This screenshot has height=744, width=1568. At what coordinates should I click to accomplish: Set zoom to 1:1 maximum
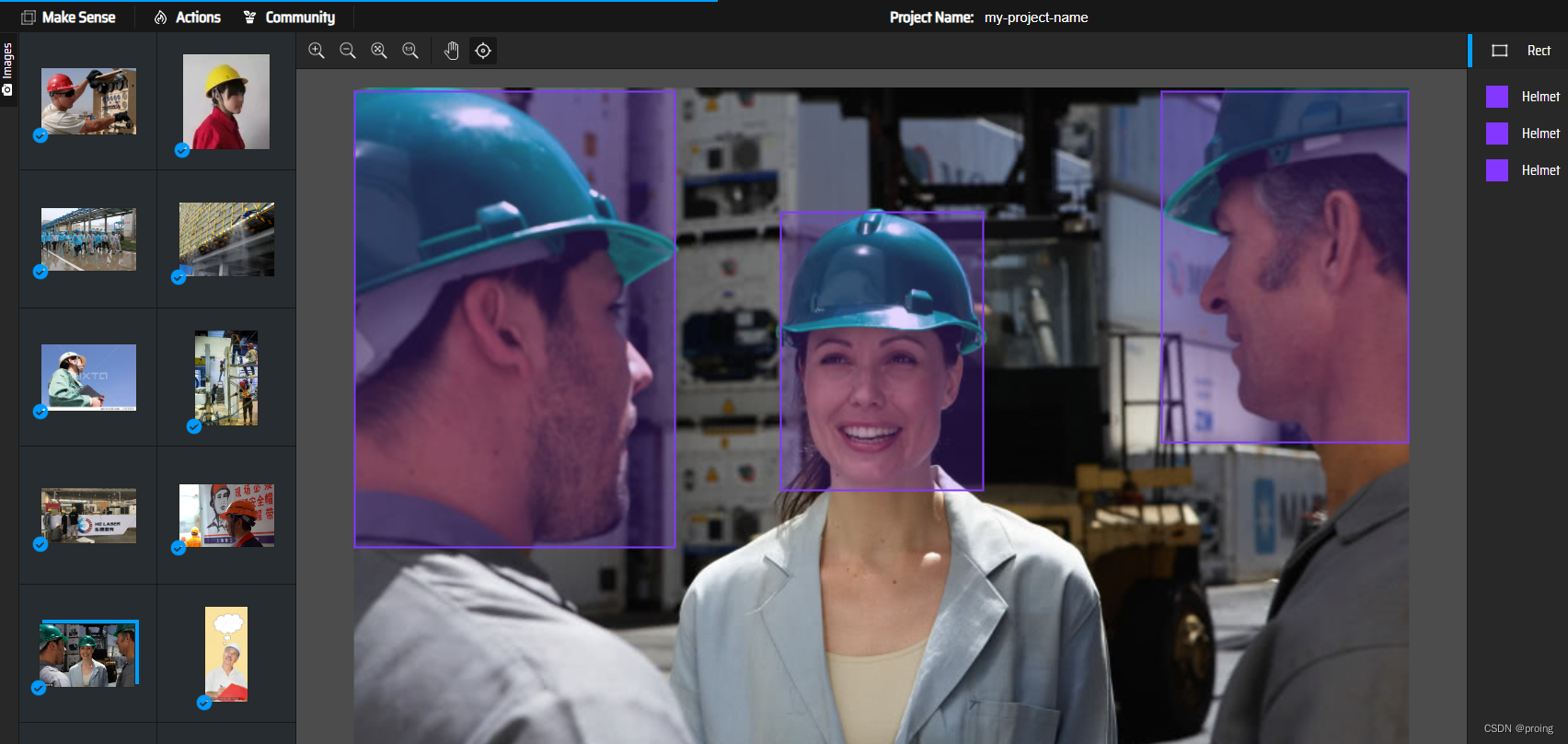pos(410,51)
